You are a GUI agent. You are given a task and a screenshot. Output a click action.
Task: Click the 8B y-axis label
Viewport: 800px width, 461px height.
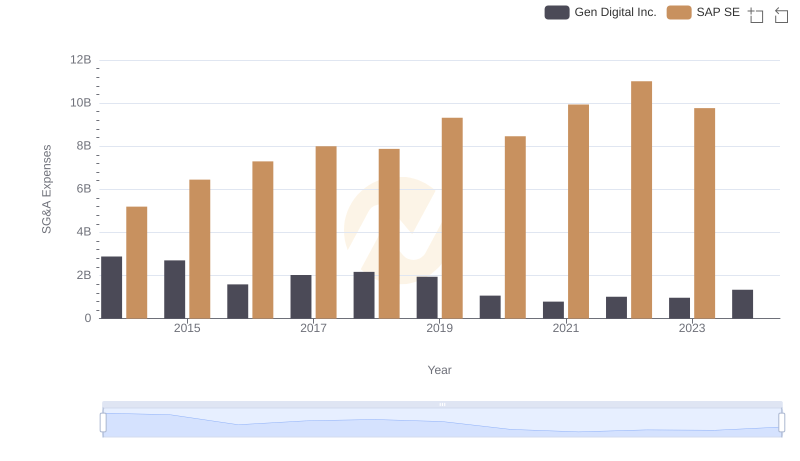pos(84,146)
